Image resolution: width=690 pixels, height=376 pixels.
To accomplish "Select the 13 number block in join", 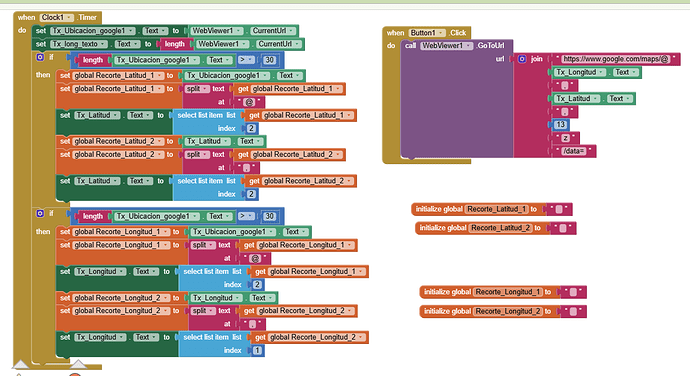I will [x=560, y=125].
